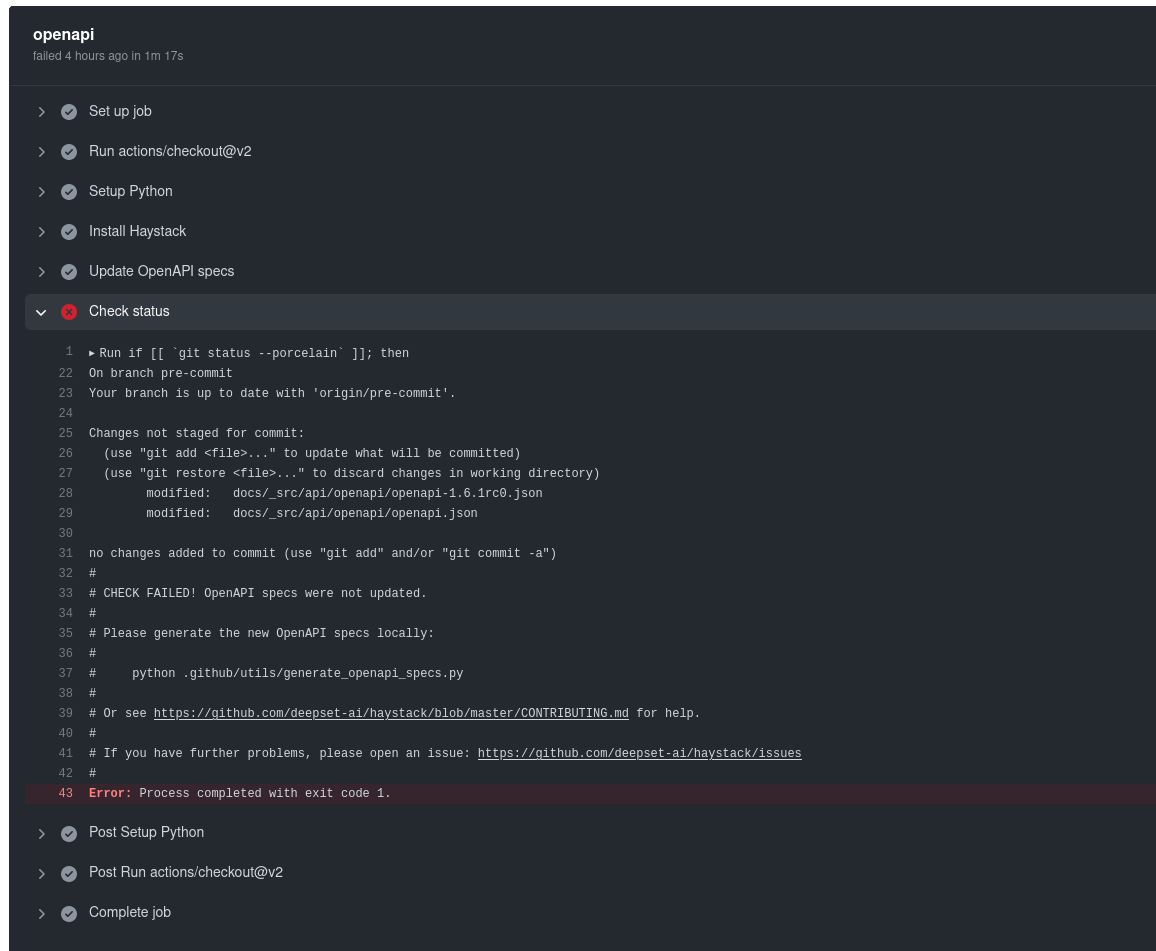The image size is (1156, 951).
Task: Select the Setup Python step label
Action: (x=130, y=191)
